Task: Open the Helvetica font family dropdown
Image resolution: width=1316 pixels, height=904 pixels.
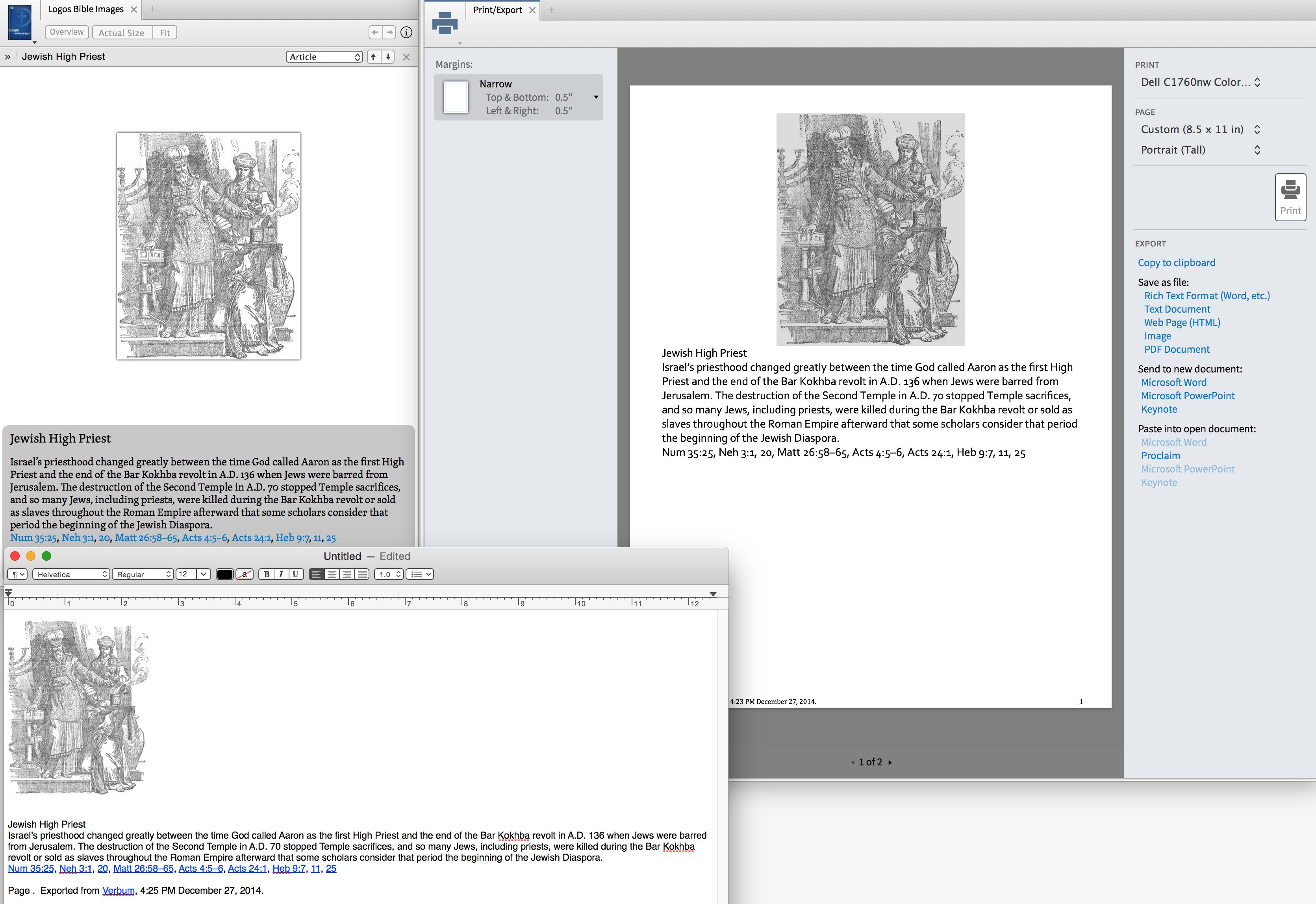Action: click(x=71, y=574)
